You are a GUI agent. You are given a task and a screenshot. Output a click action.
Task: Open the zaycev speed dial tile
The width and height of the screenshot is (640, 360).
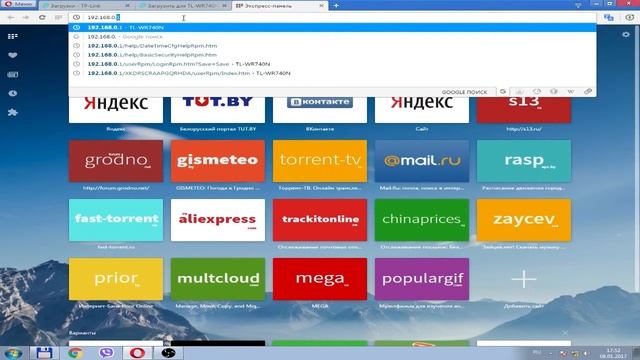click(x=524, y=220)
